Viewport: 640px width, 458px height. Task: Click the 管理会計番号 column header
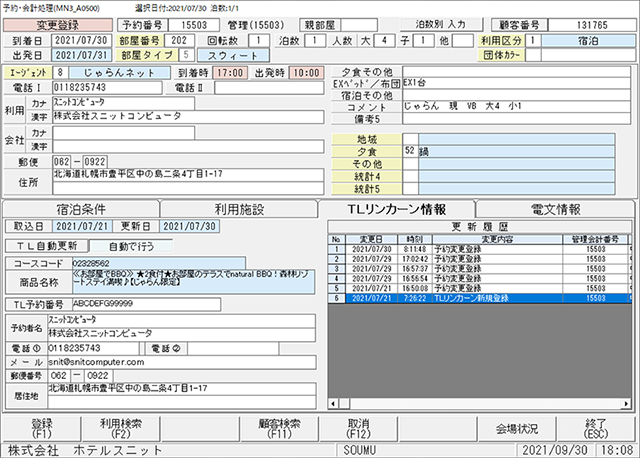(595, 239)
